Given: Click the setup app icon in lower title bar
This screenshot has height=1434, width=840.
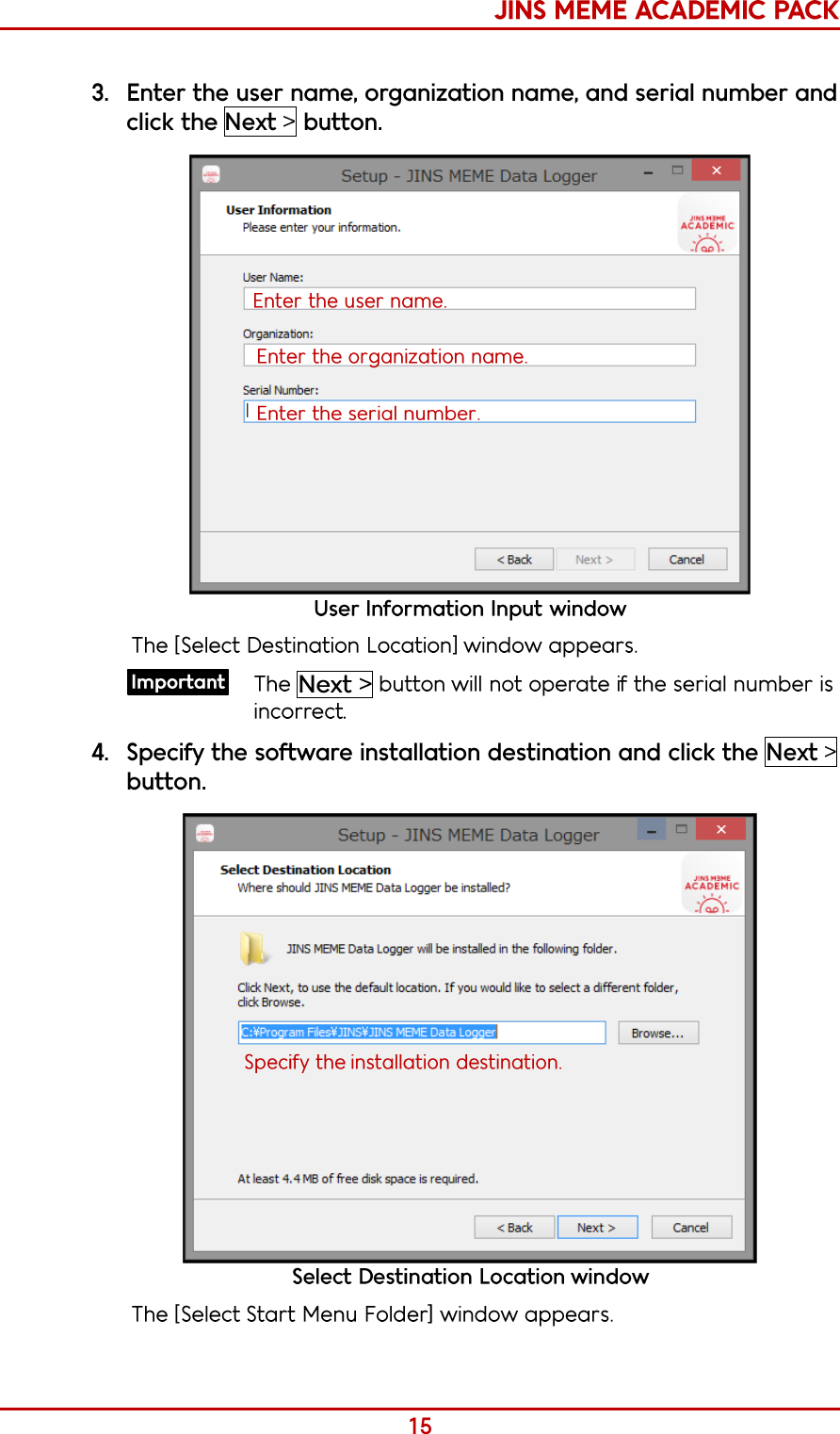Looking at the screenshot, I should click(x=205, y=834).
